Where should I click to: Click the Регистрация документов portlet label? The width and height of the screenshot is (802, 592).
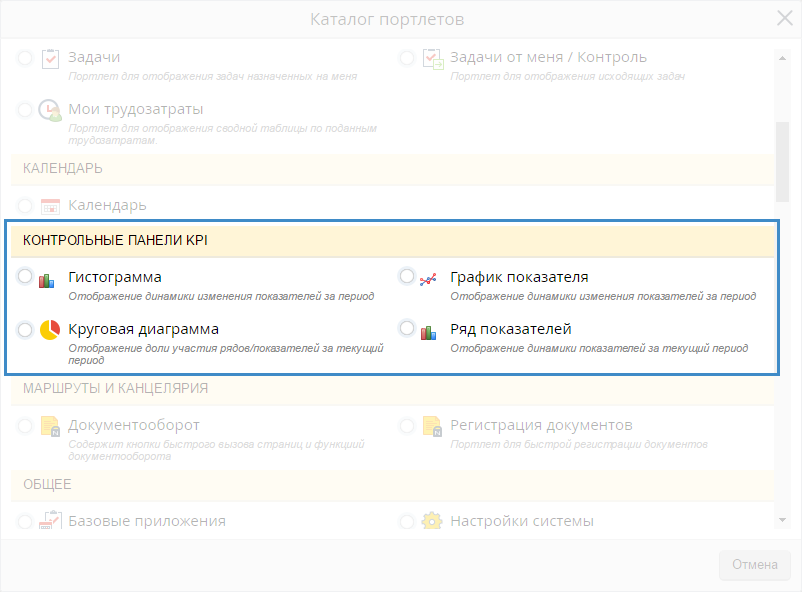[x=541, y=425]
